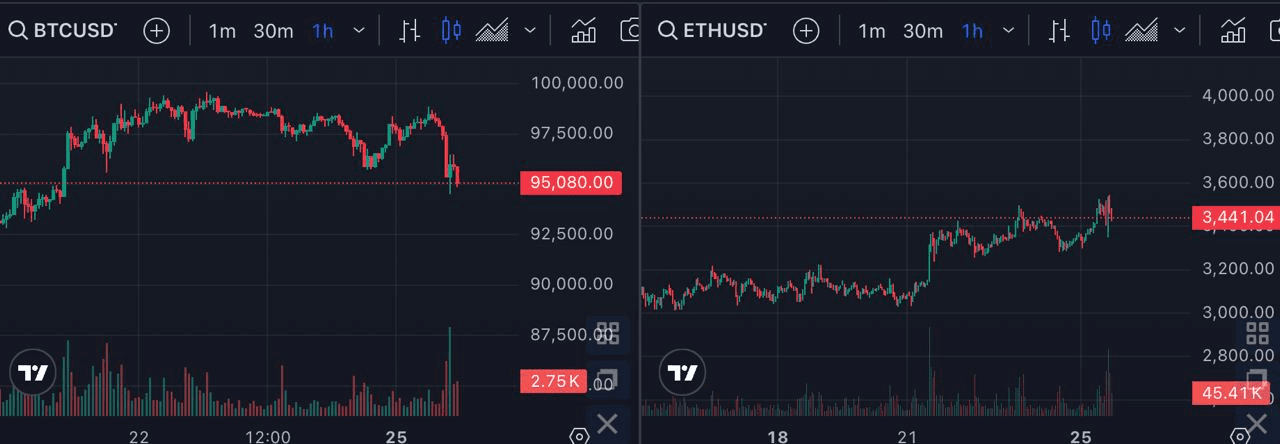Open indicators on the BTCUSD chart
1280x444 pixels.
[584, 31]
